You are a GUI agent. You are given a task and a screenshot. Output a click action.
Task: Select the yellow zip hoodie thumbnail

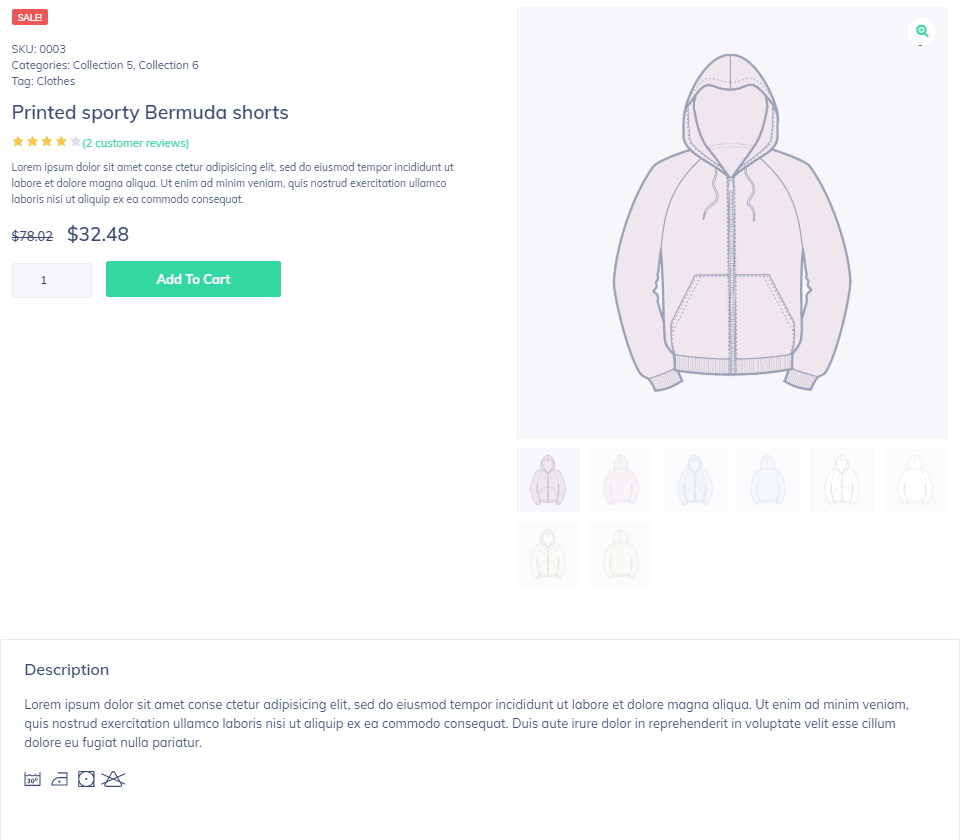(x=548, y=554)
